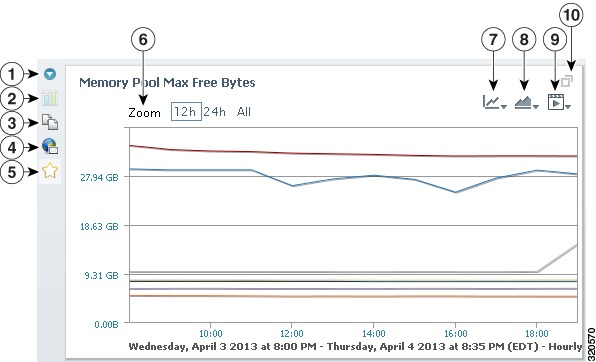The image size is (596, 362).
Task: Select the 24h zoom range
Action: tap(215, 112)
